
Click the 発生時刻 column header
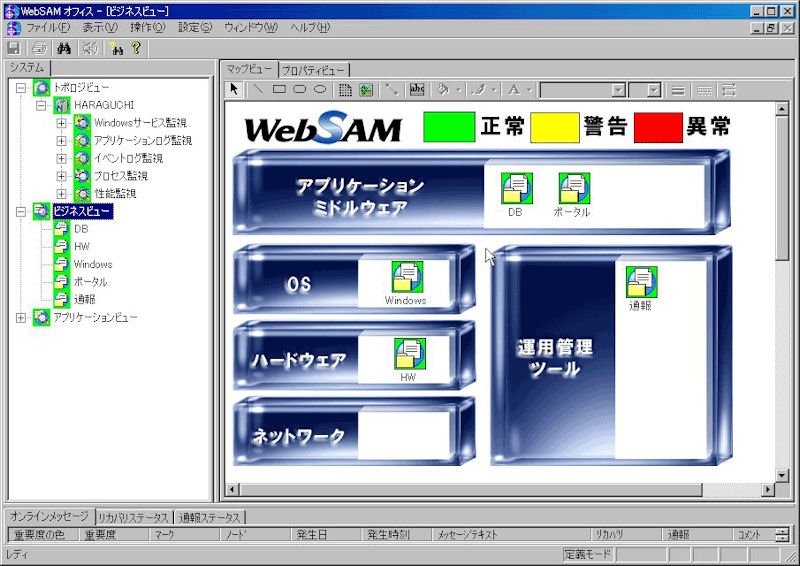point(396,534)
